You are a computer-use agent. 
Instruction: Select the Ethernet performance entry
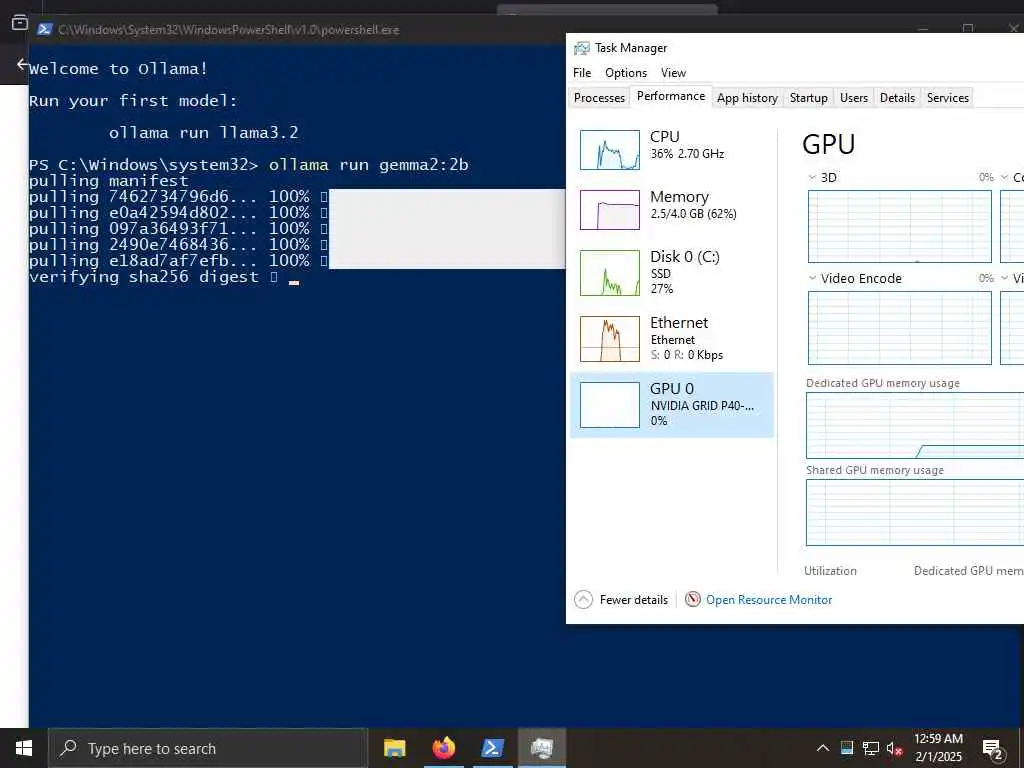click(x=672, y=338)
